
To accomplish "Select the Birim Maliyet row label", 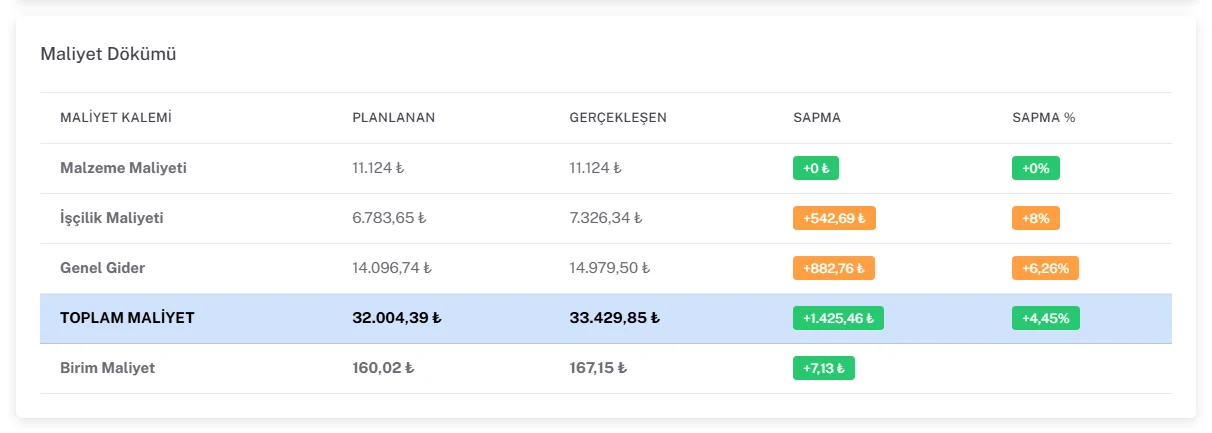I will pos(107,368).
